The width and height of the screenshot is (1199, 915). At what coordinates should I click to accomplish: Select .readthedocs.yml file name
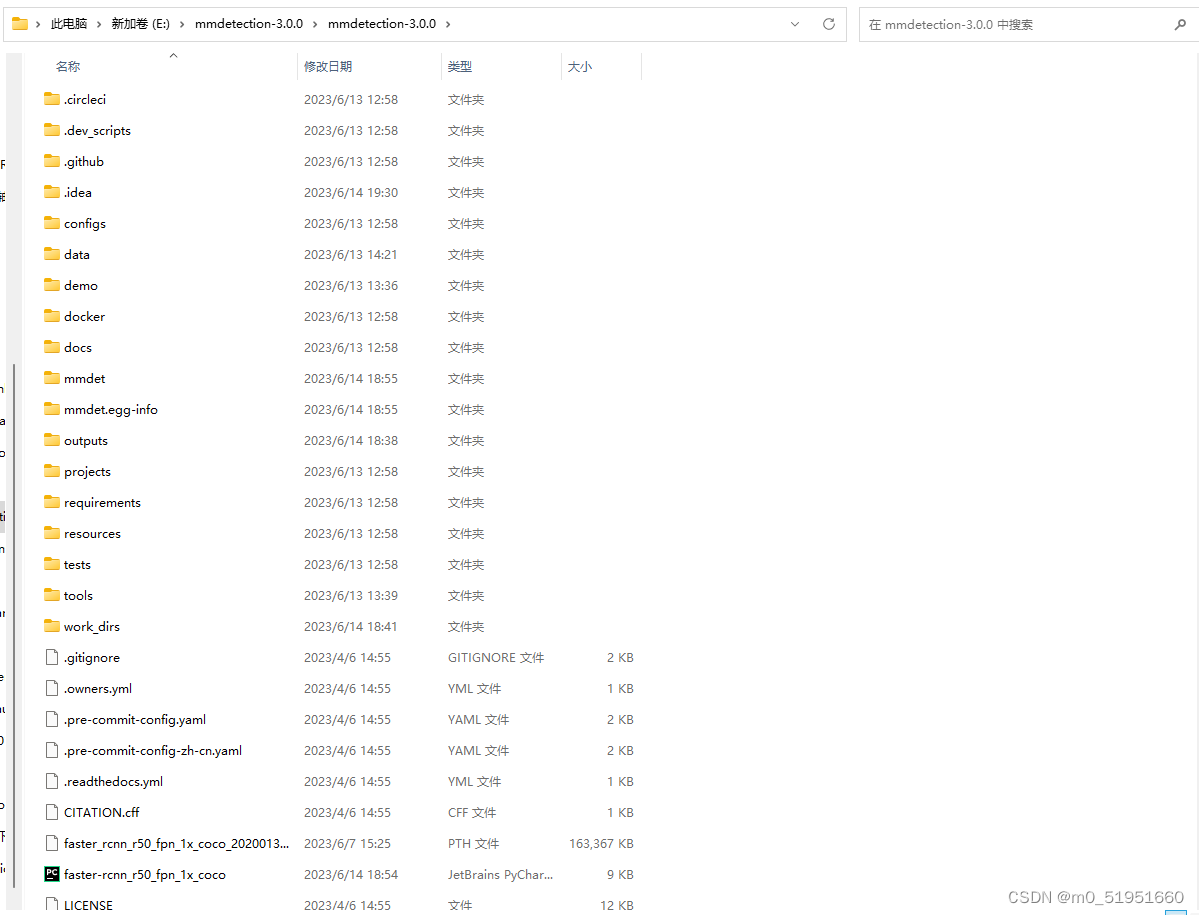coord(113,781)
